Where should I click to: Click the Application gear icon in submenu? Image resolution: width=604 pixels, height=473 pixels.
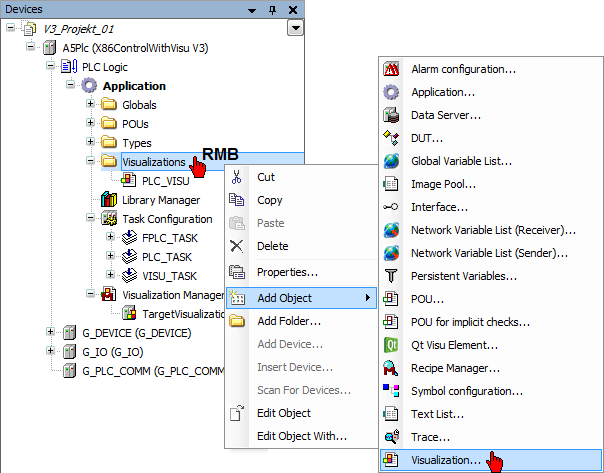(x=391, y=92)
